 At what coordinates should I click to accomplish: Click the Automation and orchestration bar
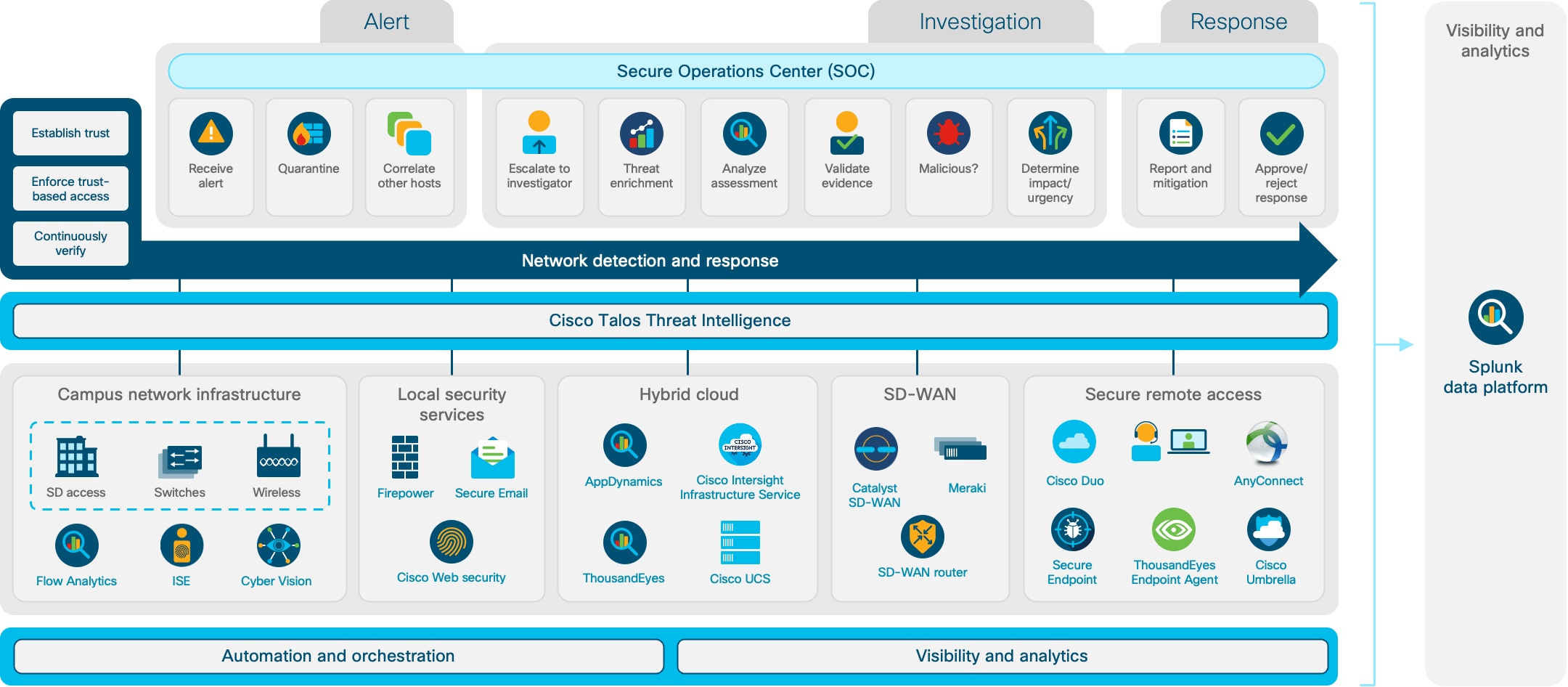[x=338, y=656]
